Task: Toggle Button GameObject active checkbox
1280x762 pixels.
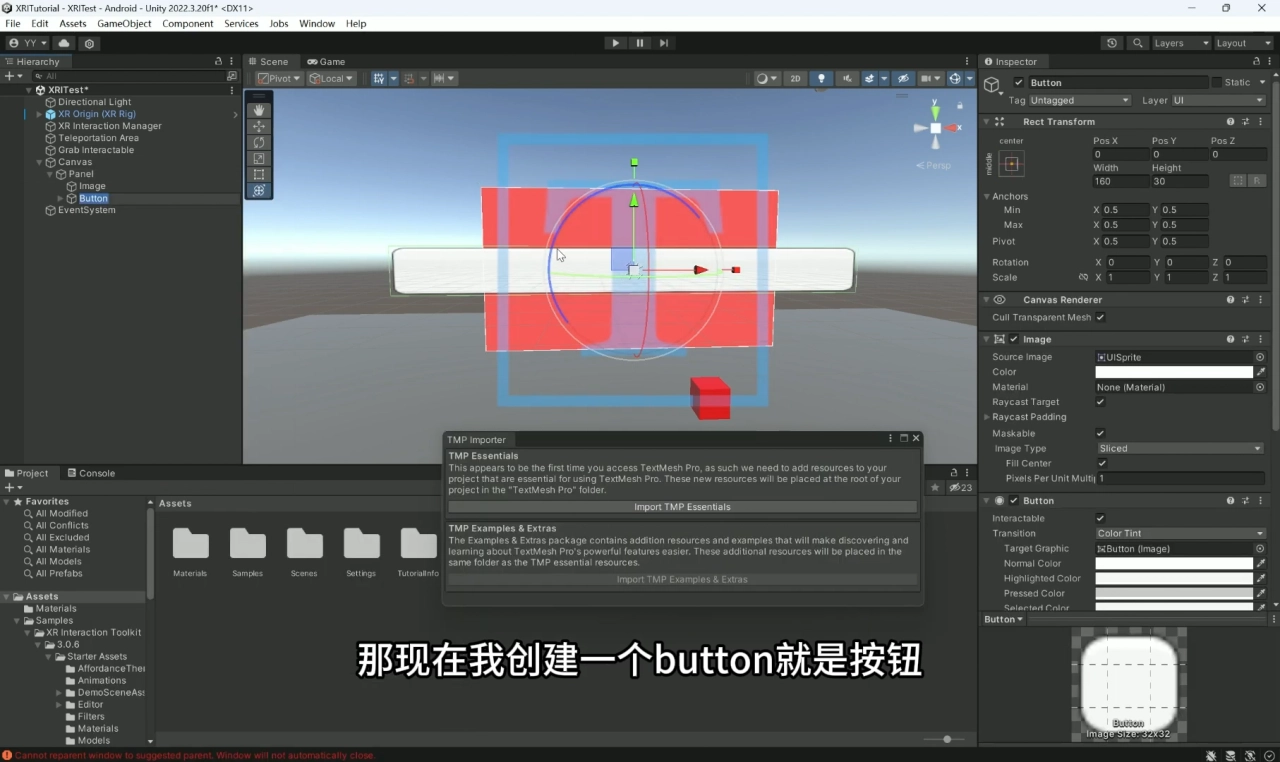Action: click(x=1018, y=83)
